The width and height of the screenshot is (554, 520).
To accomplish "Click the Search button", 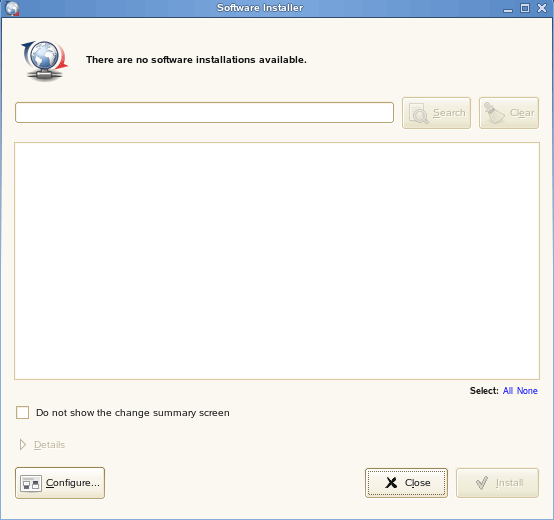I will (436, 113).
